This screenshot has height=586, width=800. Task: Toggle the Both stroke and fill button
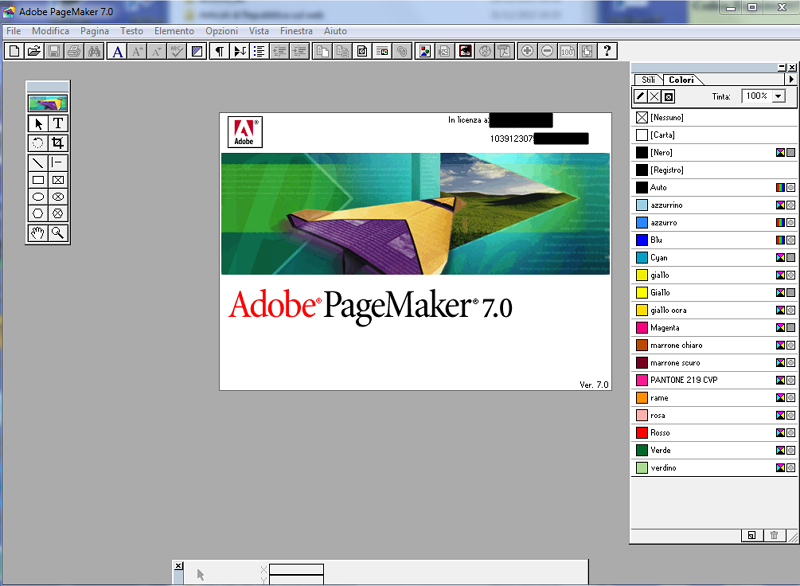tap(669, 96)
